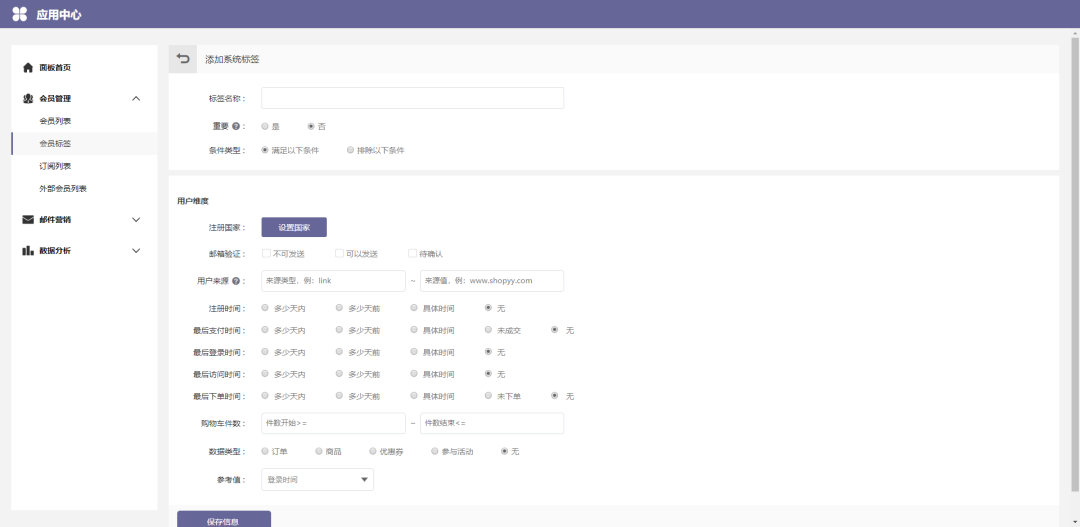Click the 应用中心 clover logo icon
1080x527 pixels.
[19, 14]
